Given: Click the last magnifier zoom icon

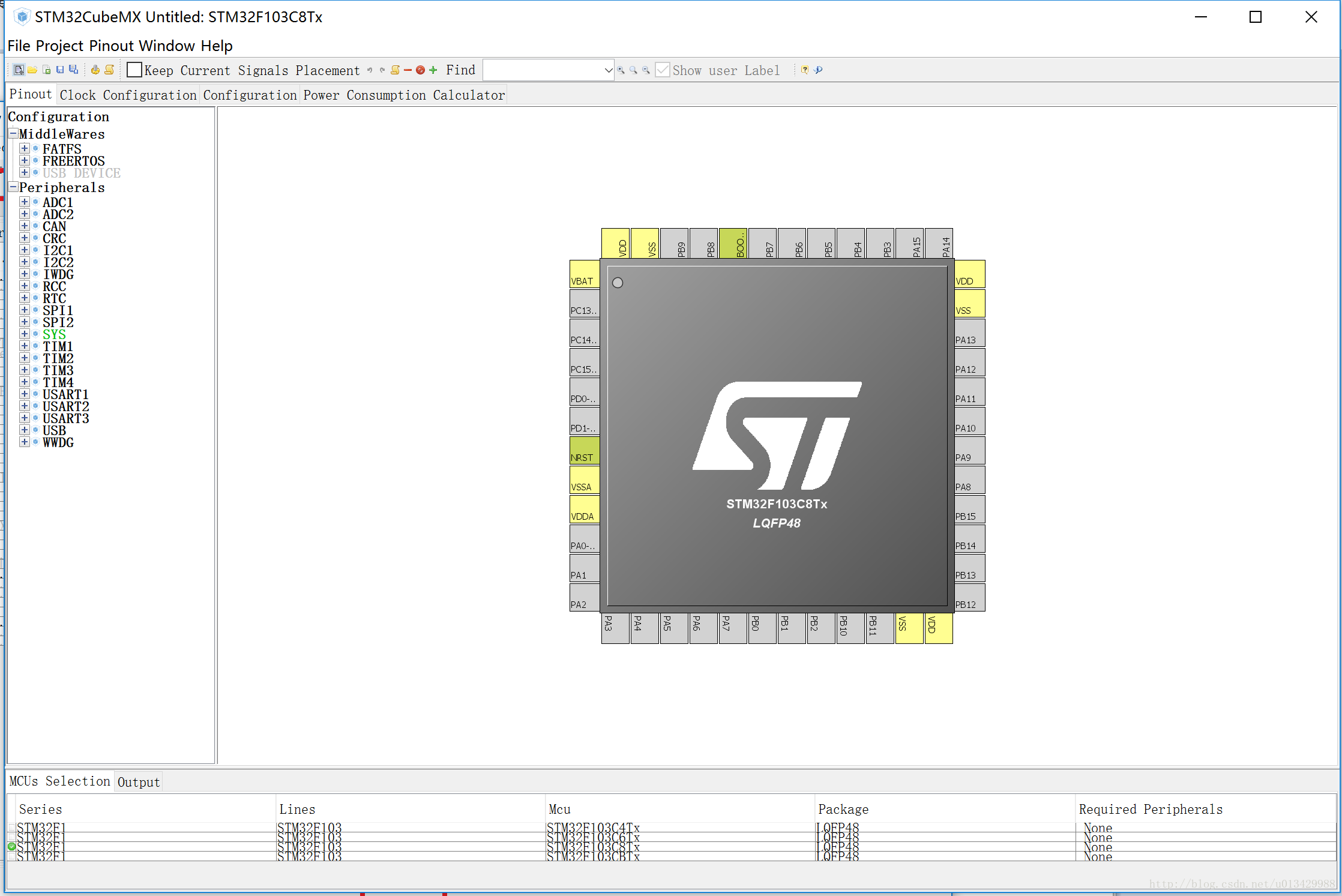Looking at the screenshot, I should tap(646, 70).
